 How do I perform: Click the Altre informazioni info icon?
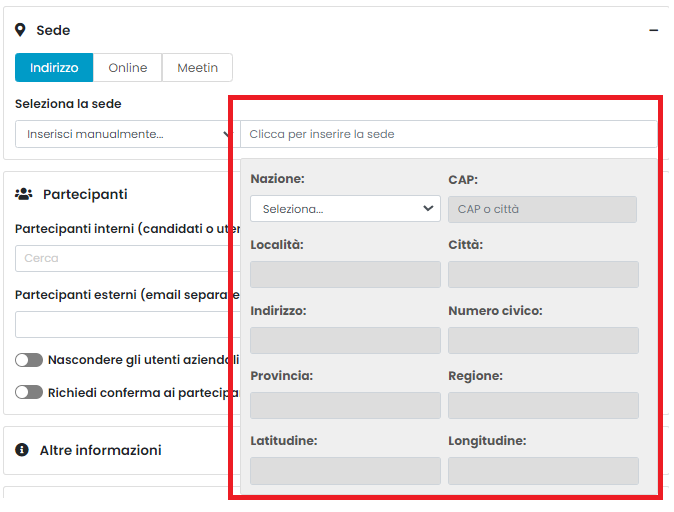coord(22,450)
